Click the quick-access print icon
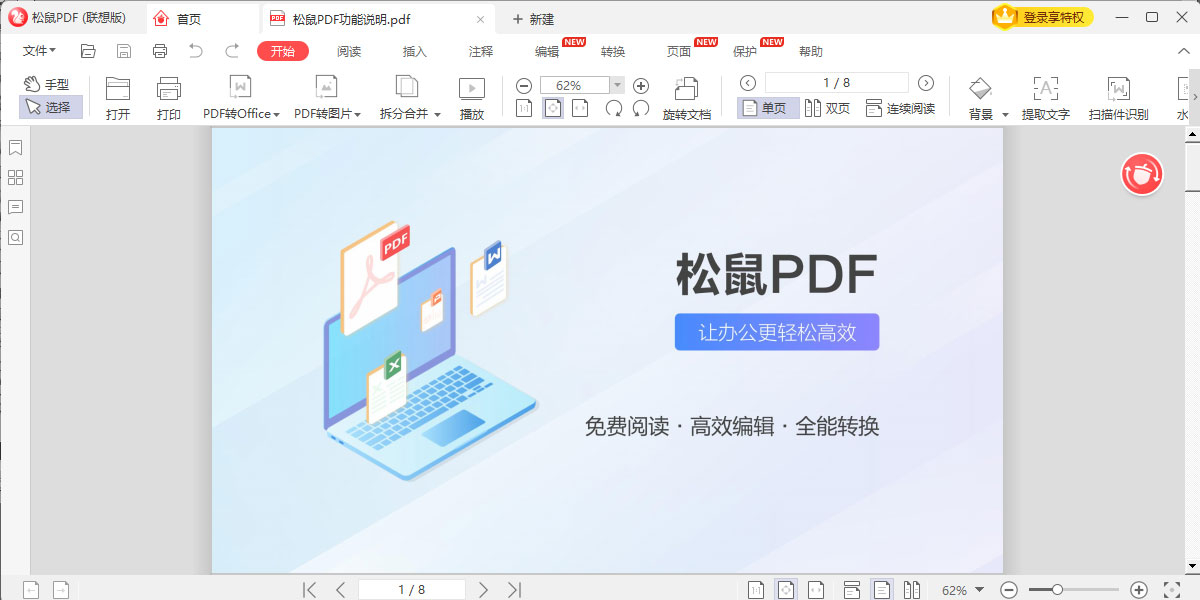This screenshot has height=600, width=1200. [x=160, y=51]
